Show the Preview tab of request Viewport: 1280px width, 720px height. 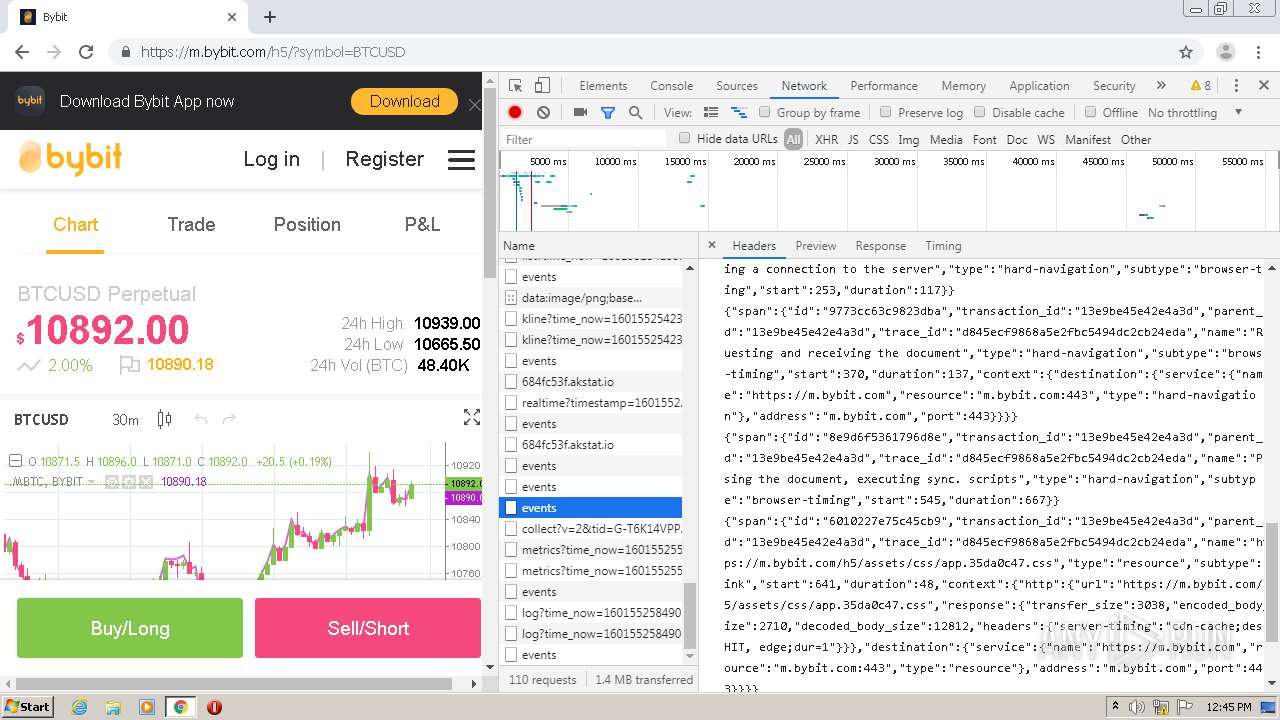(816, 246)
